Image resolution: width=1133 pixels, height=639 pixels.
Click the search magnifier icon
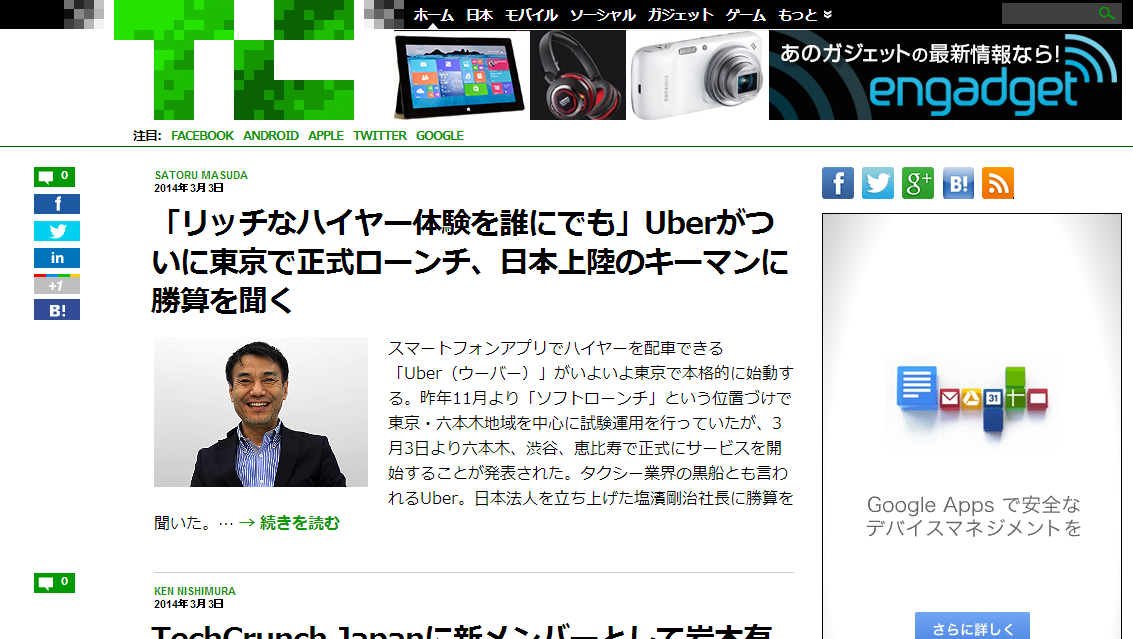coord(1106,13)
